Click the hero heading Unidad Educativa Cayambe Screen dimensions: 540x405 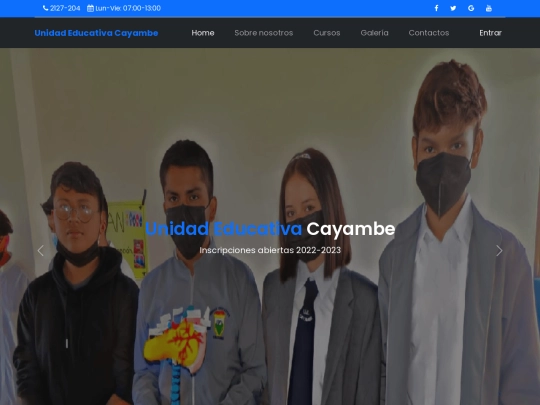click(x=270, y=229)
